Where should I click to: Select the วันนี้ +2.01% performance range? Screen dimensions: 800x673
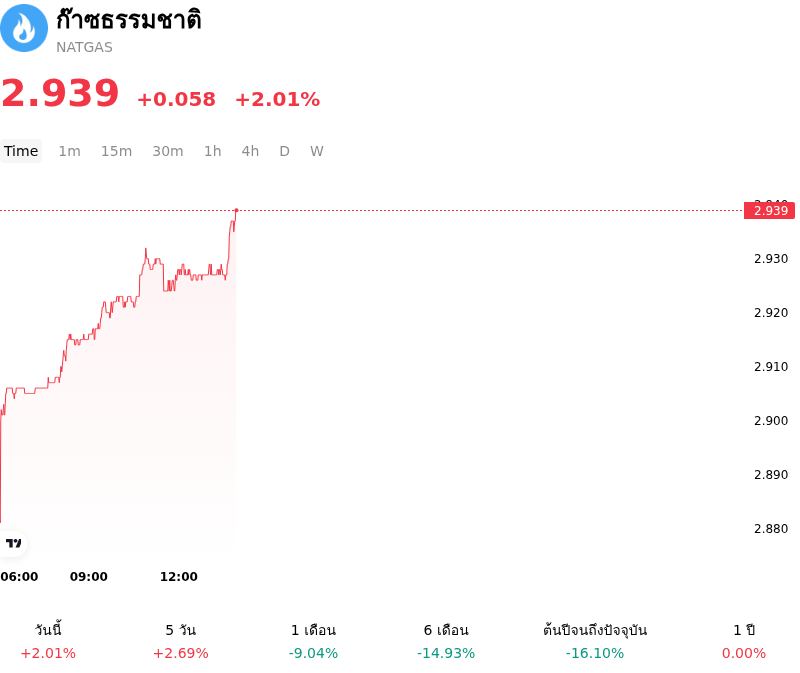coord(48,641)
